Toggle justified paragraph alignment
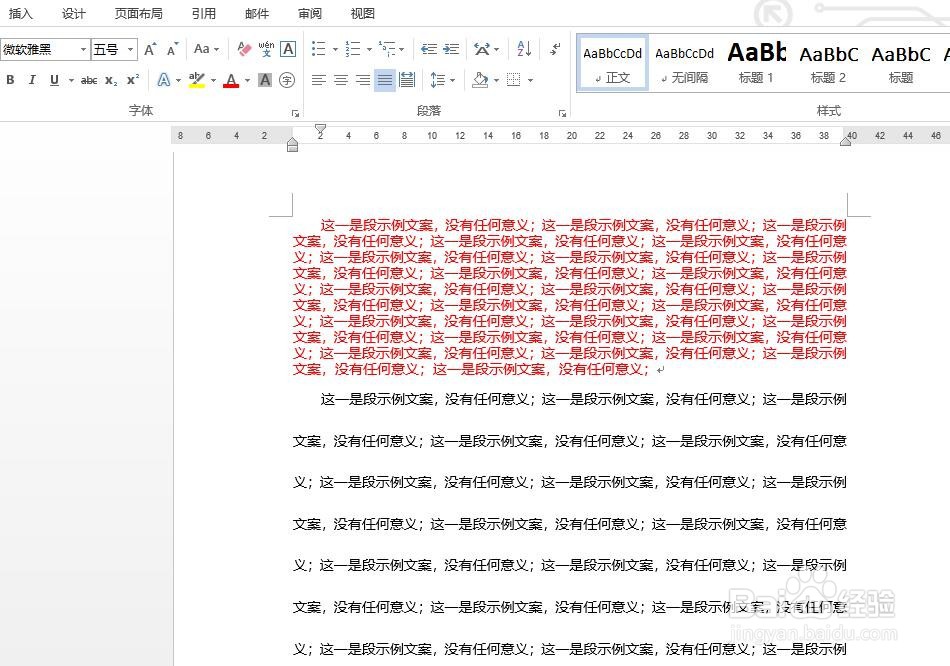 coord(383,80)
